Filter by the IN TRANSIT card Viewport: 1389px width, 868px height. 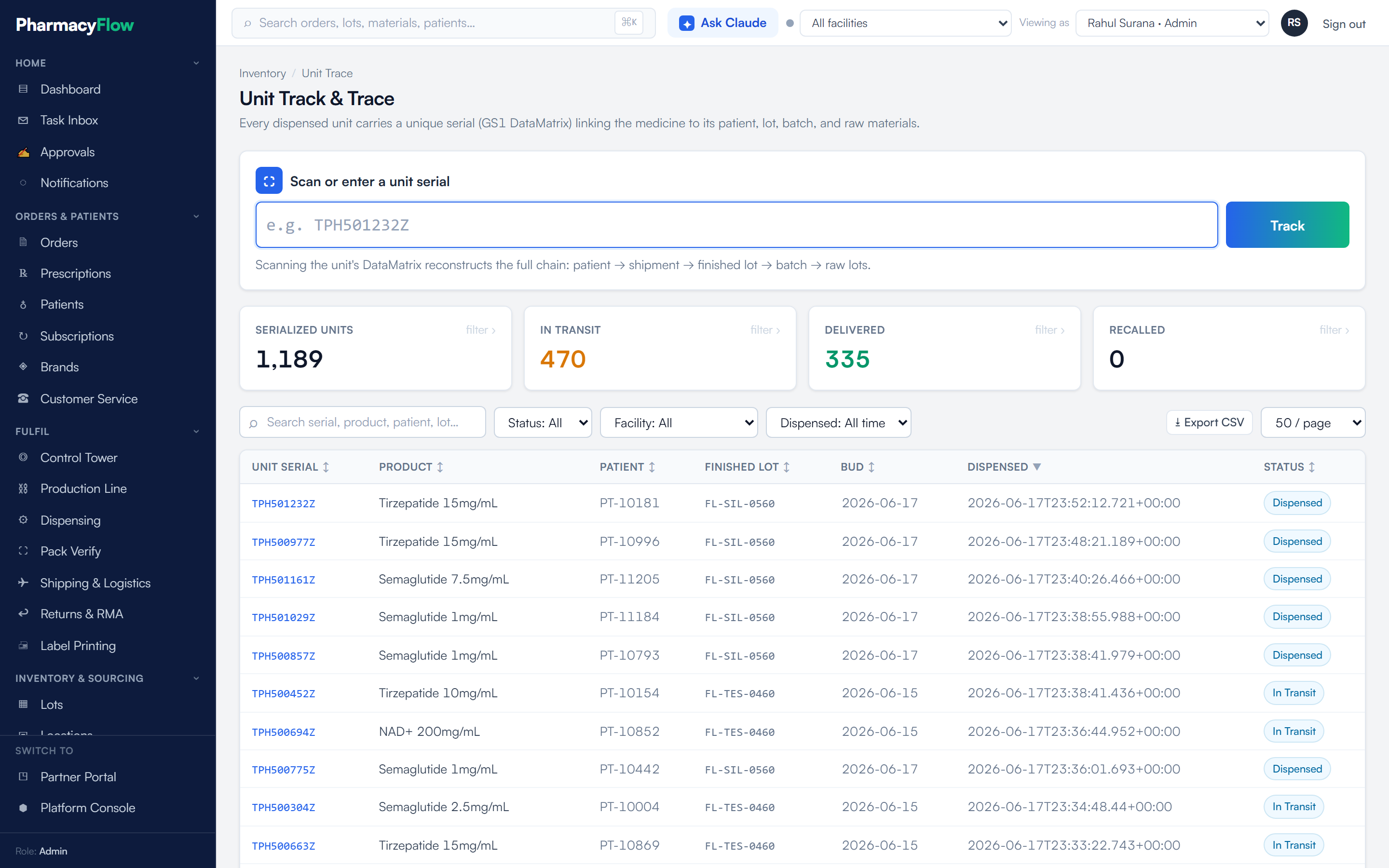pyautogui.click(x=659, y=349)
